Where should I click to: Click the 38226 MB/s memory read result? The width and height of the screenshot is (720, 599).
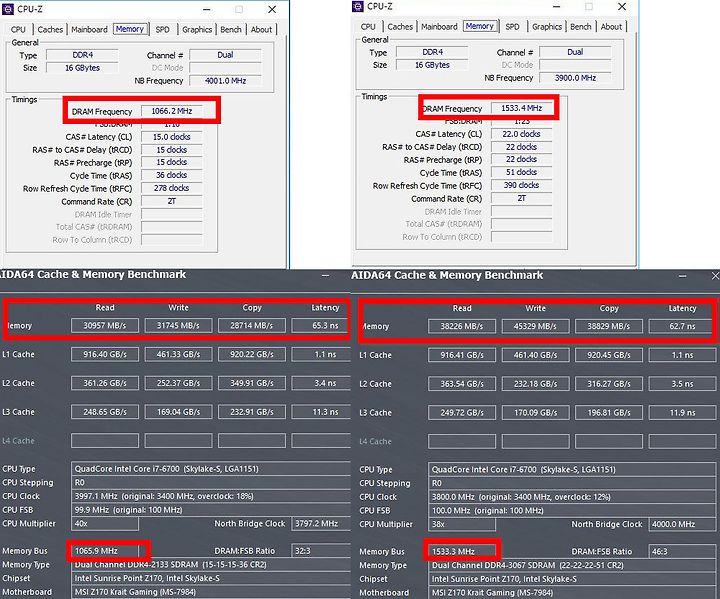pyautogui.click(x=462, y=327)
